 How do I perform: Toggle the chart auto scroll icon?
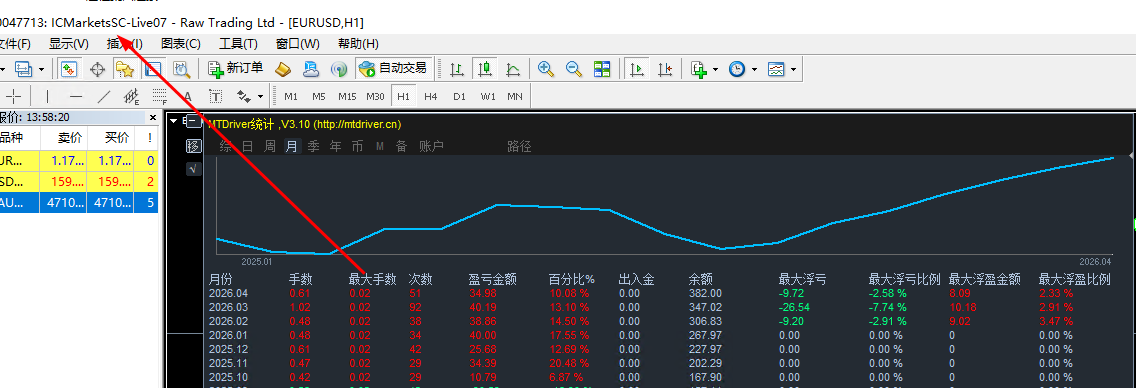point(637,69)
